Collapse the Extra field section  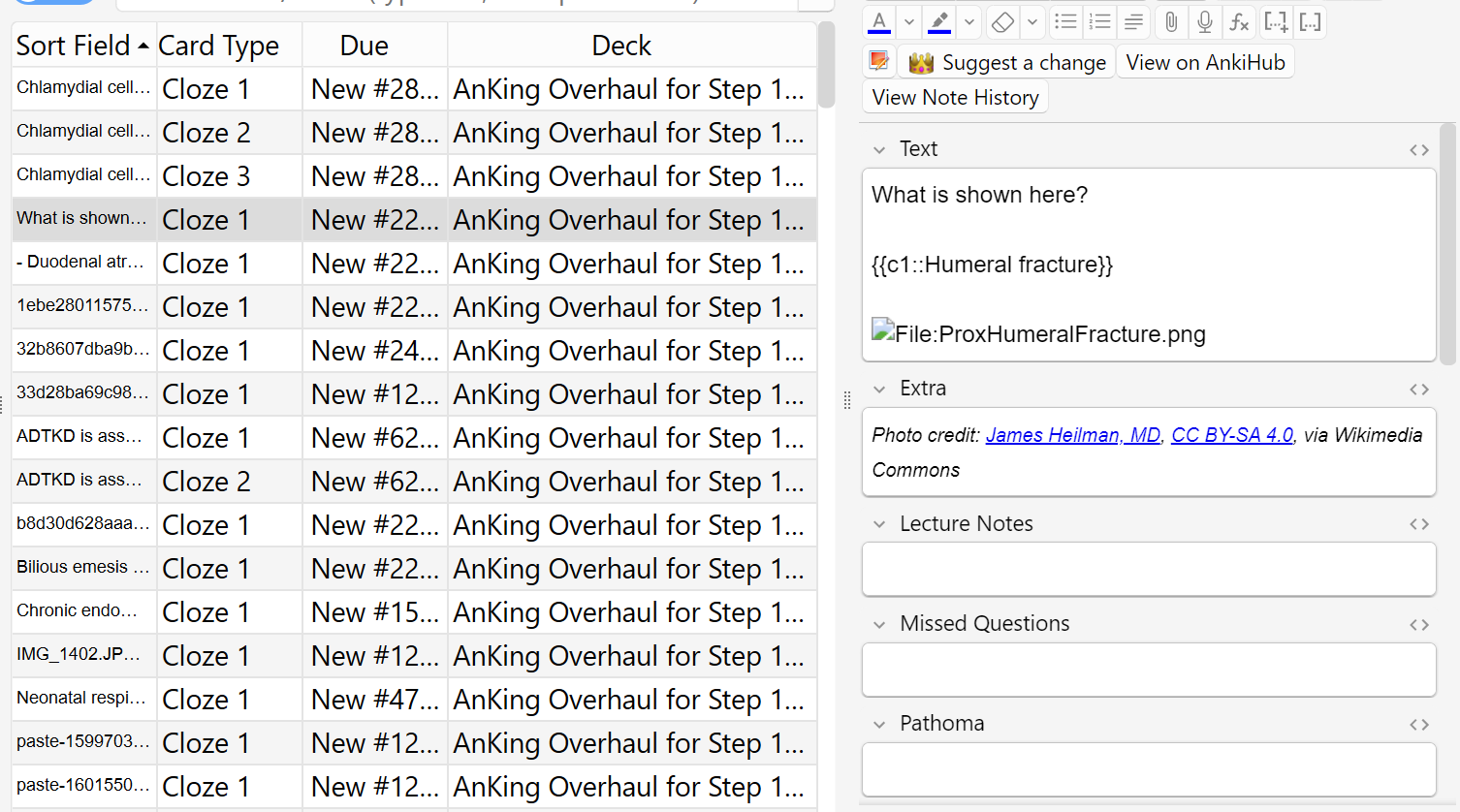879,389
